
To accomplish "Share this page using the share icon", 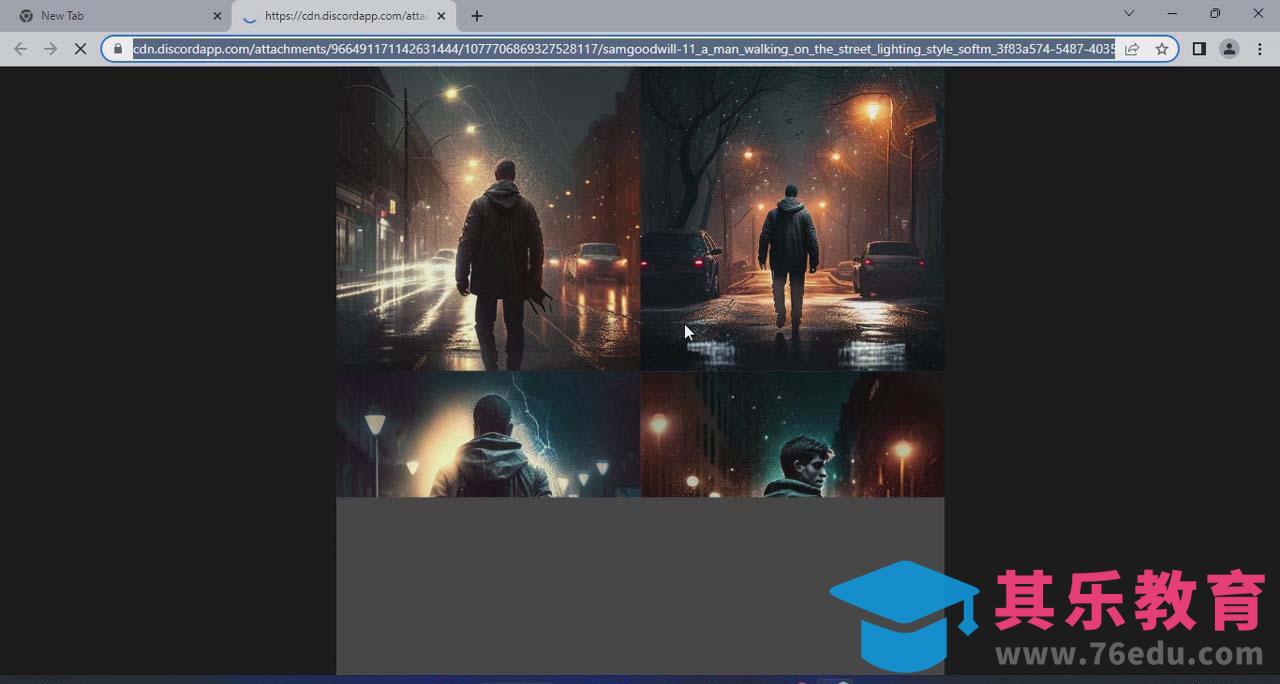I will coord(1132,49).
